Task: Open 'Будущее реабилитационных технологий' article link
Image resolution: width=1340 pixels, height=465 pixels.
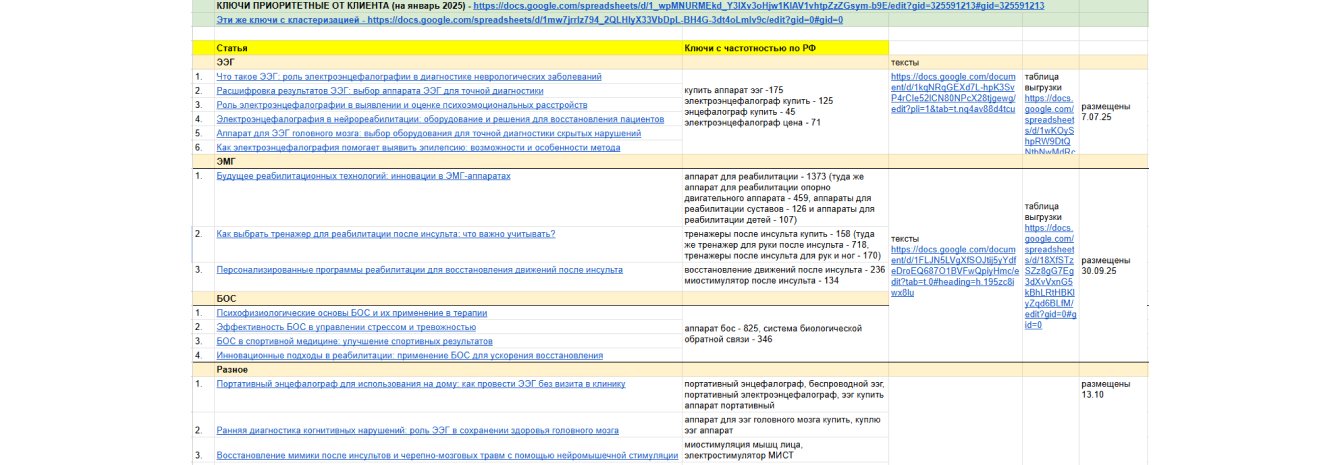Action: pos(363,175)
